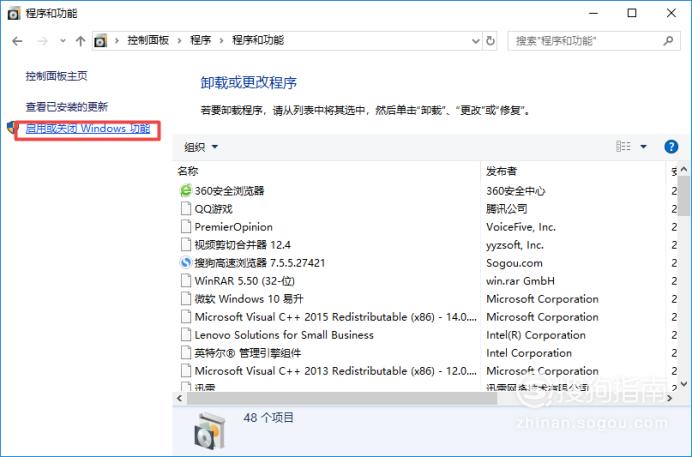The height and width of the screenshot is (457, 692).
Task: Click horizontal scrollbar left arrow
Action: 179,398
